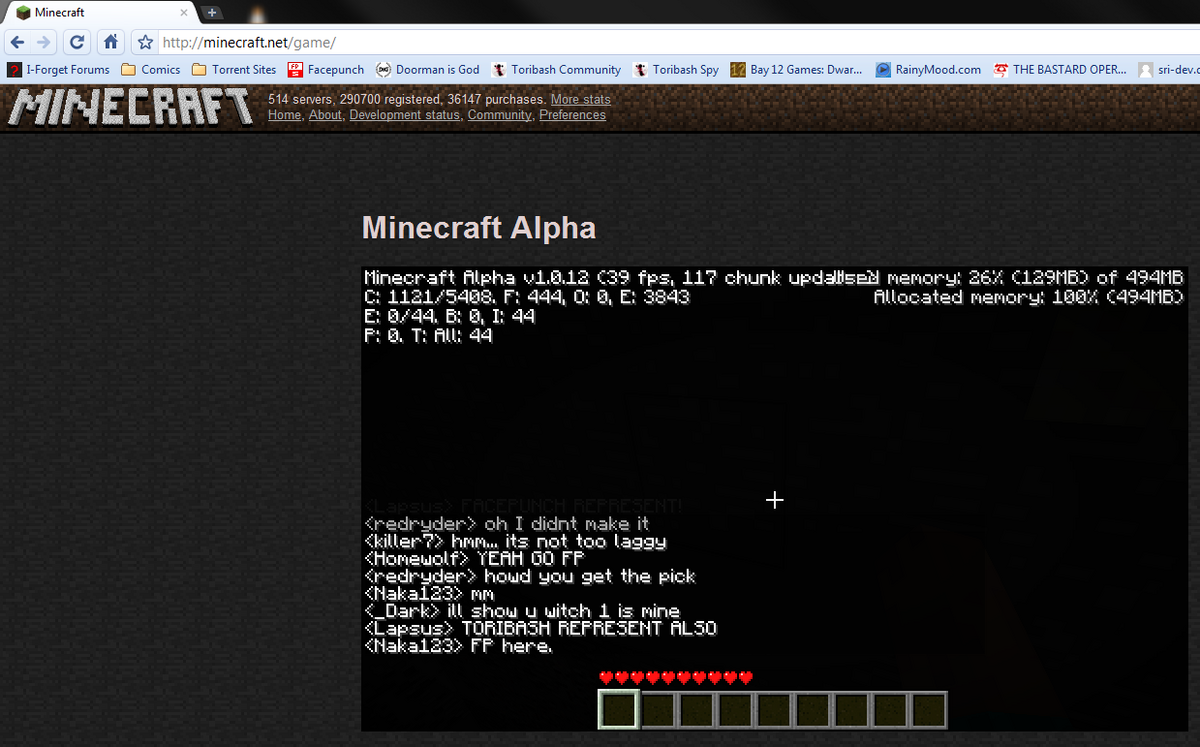1200x747 pixels.
Task: Close the Minecraft tab
Action: coord(183,13)
